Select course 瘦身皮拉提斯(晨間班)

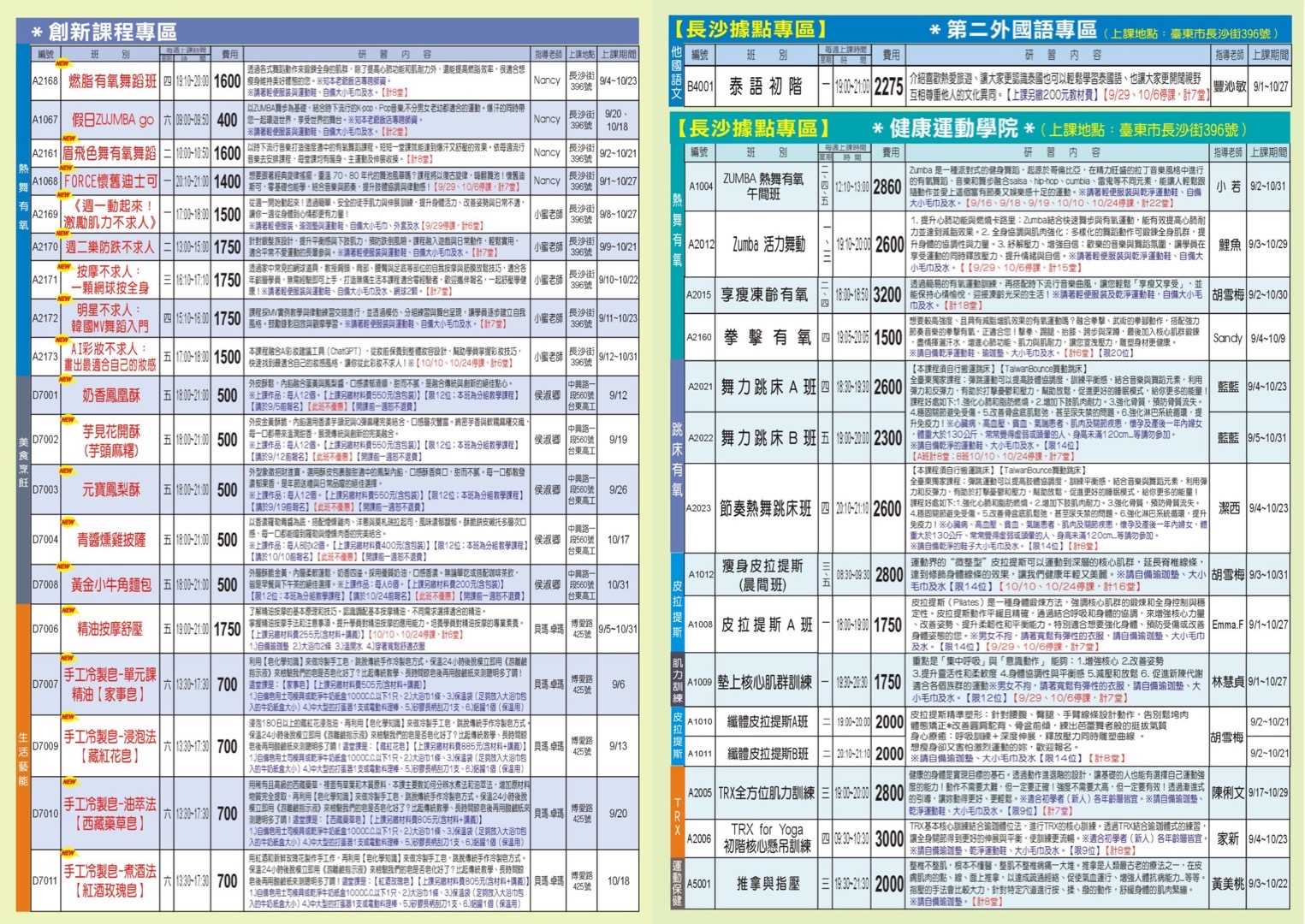click(762, 575)
